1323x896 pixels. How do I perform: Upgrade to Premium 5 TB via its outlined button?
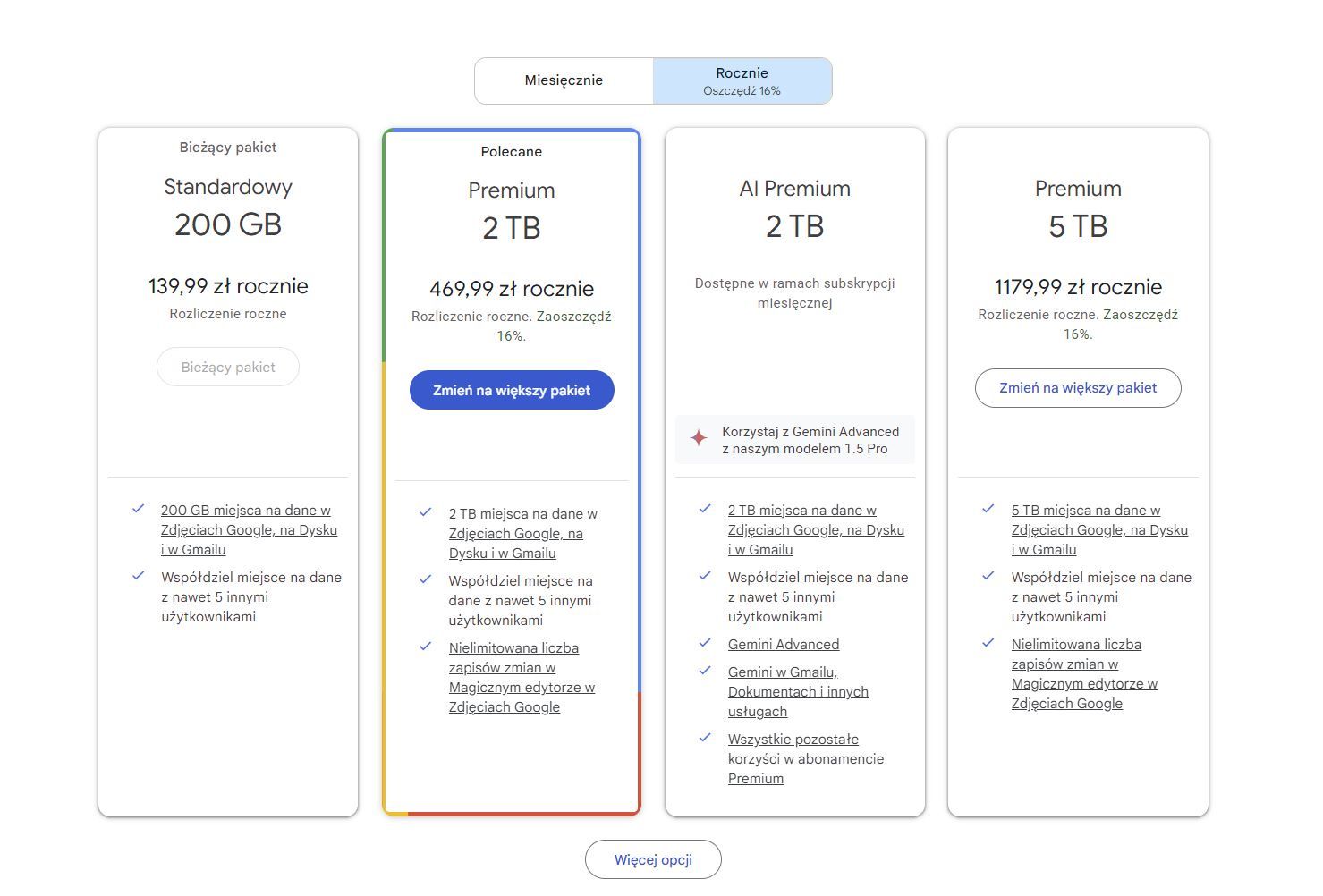tap(1078, 388)
